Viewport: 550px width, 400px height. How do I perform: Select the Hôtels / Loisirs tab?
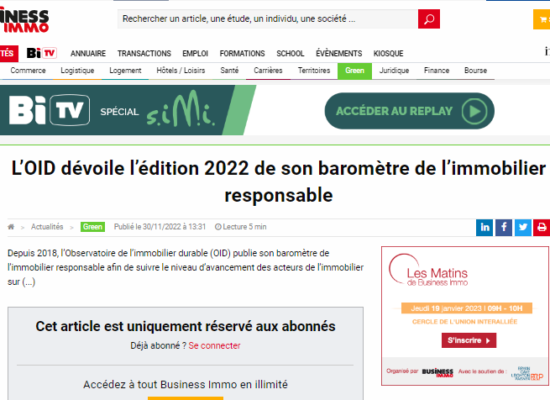pos(181,71)
